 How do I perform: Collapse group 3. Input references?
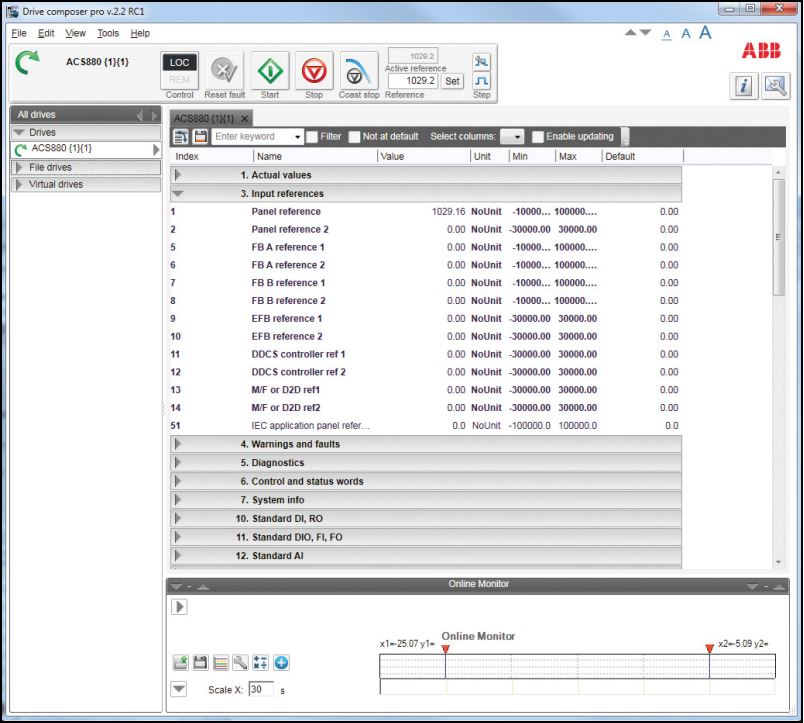[177, 193]
